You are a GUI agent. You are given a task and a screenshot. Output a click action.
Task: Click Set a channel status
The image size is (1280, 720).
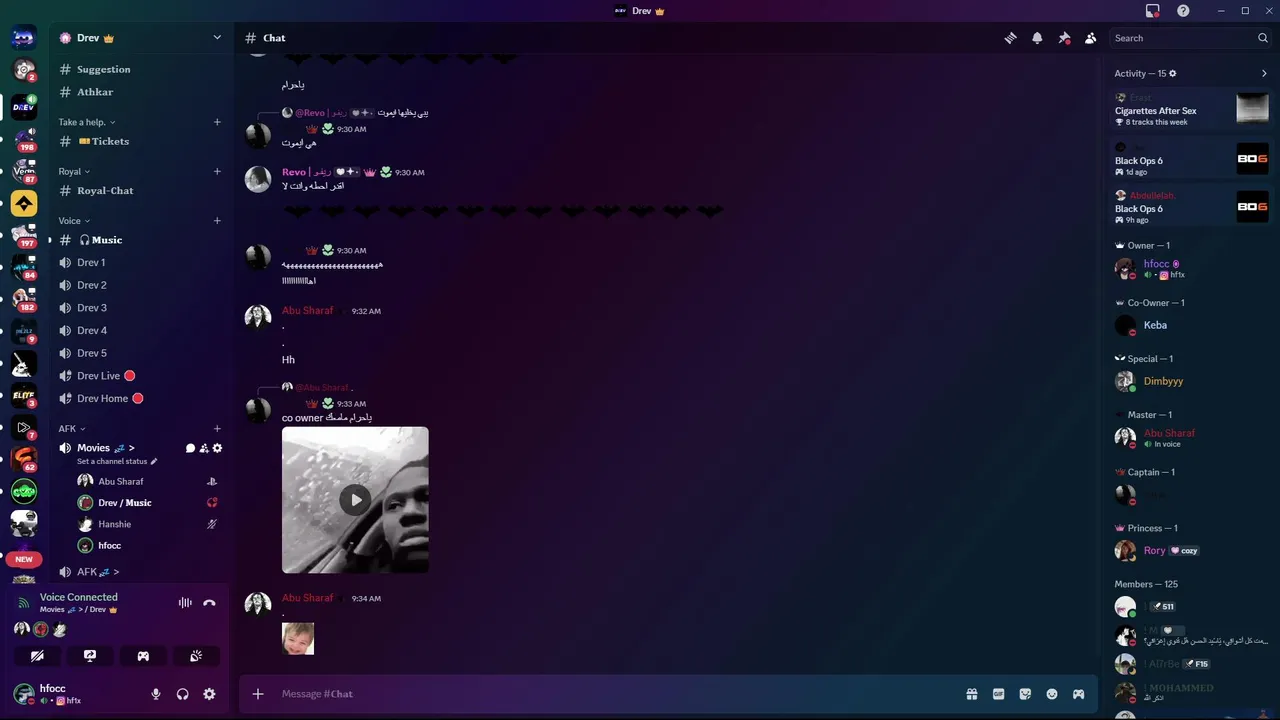[x=117, y=461]
